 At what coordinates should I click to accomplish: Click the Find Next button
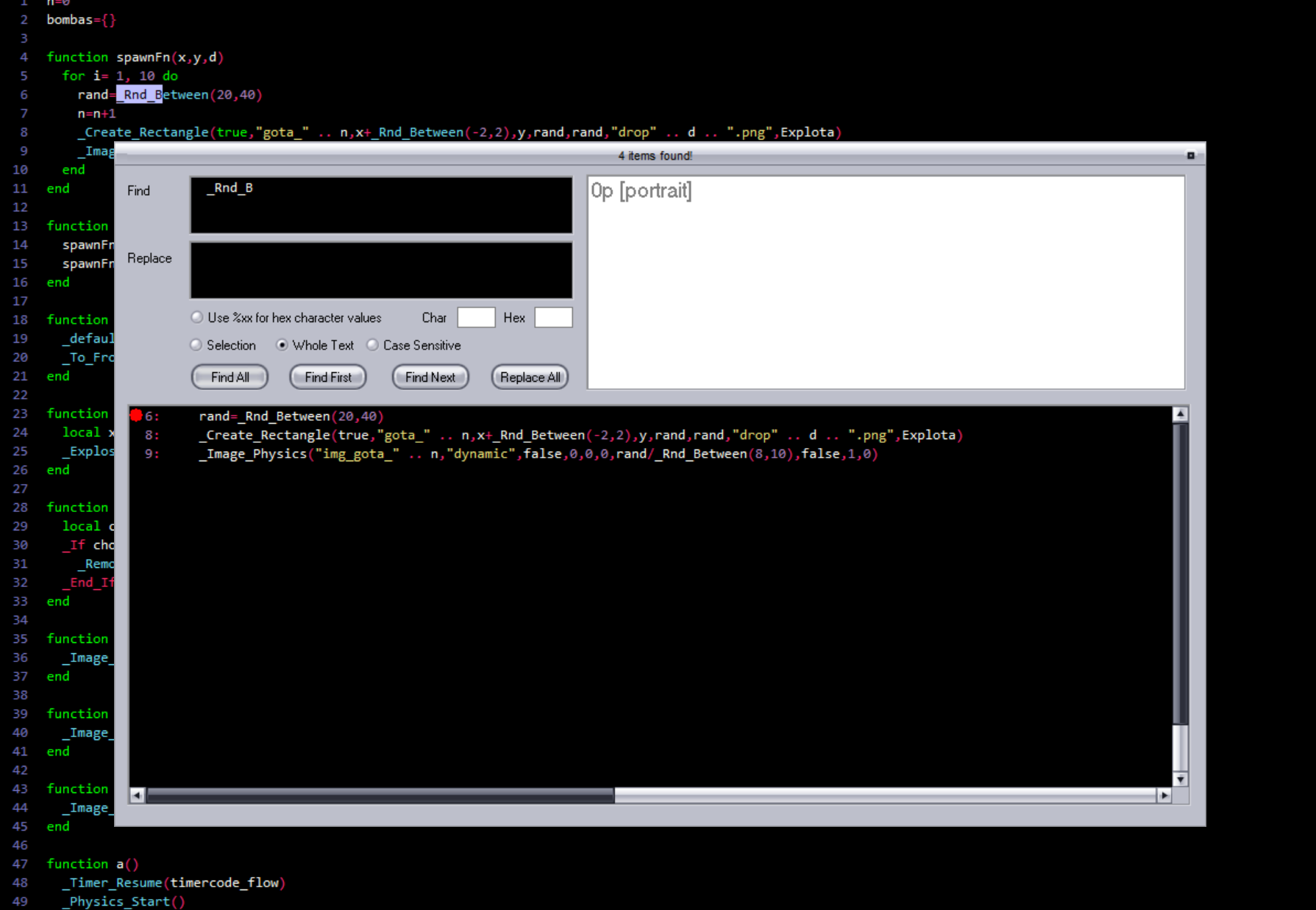pyautogui.click(x=430, y=377)
